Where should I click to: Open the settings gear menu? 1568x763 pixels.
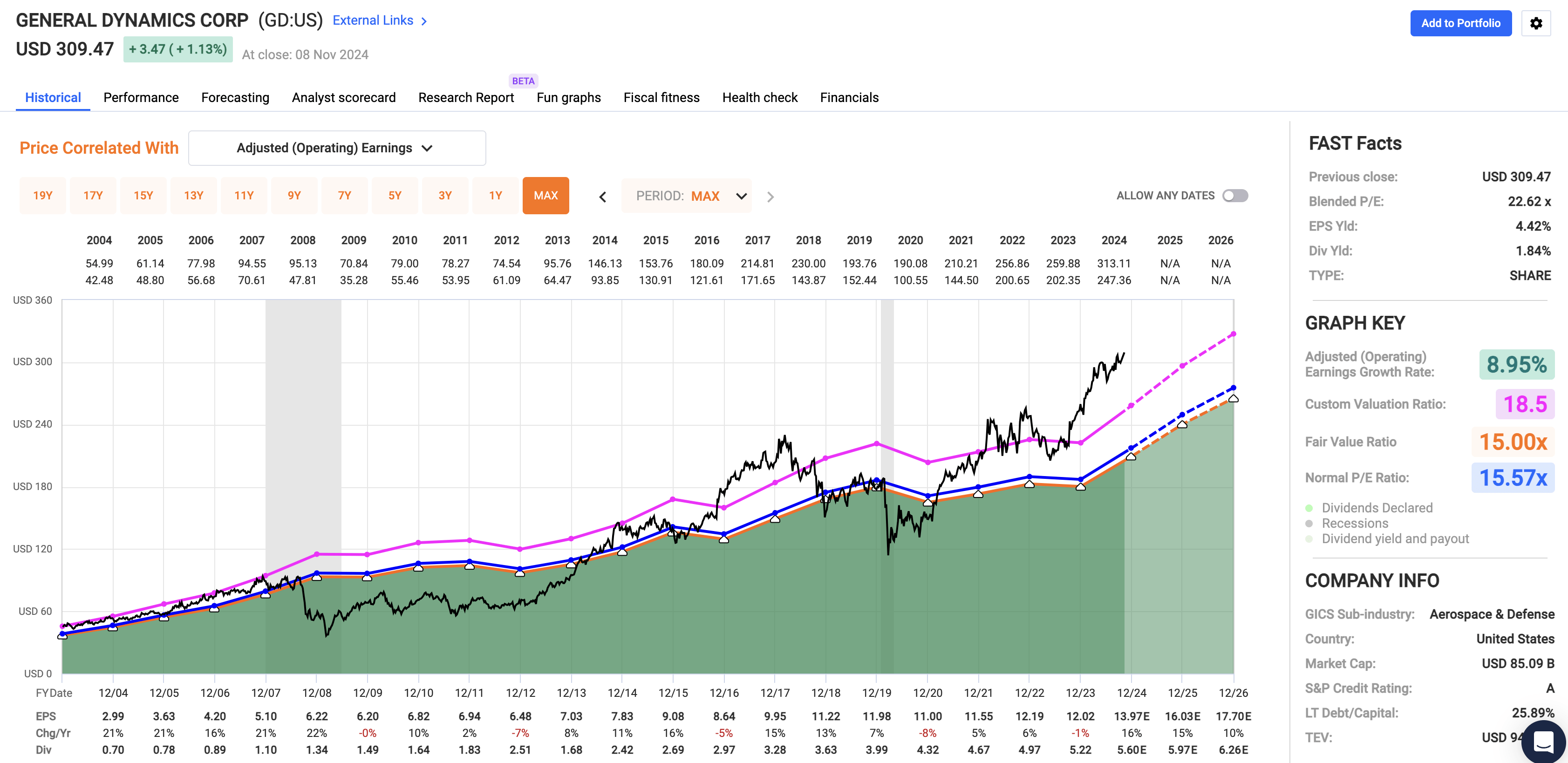coord(1536,23)
